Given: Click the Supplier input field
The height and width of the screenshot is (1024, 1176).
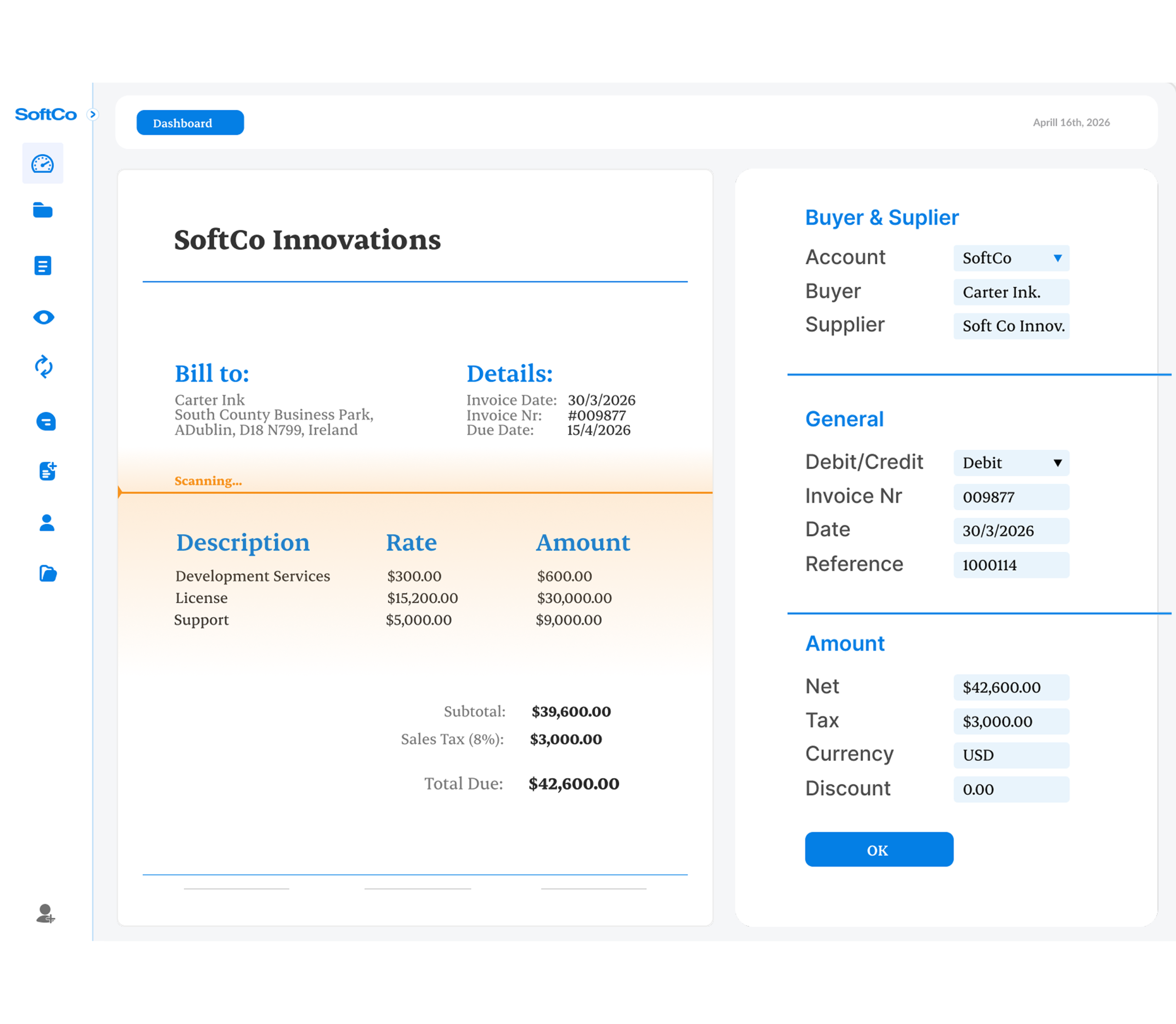Looking at the screenshot, I should (x=1011, y=326).
